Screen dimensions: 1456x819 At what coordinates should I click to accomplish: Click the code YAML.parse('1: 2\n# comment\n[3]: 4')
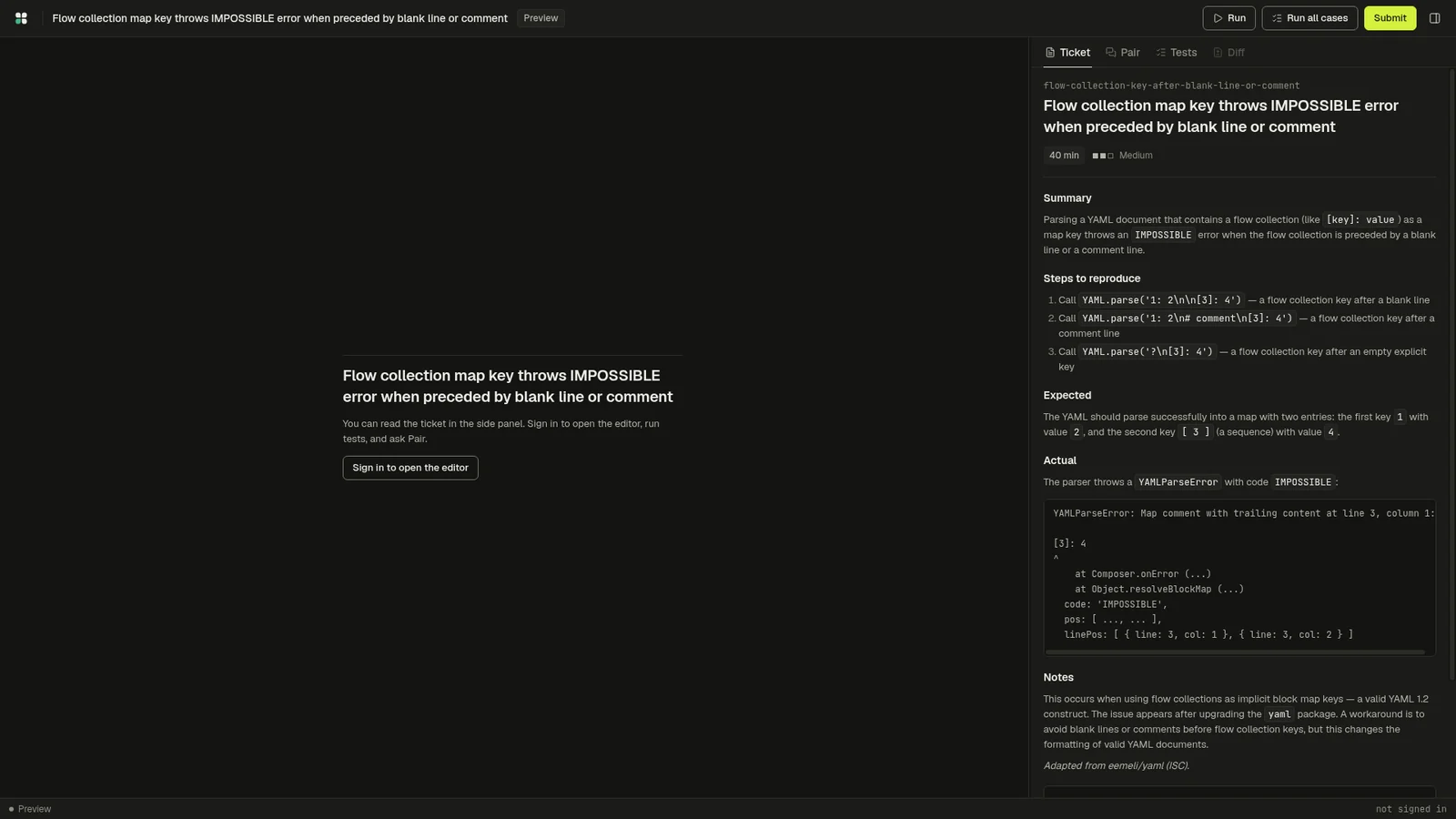click(1187, 318)
